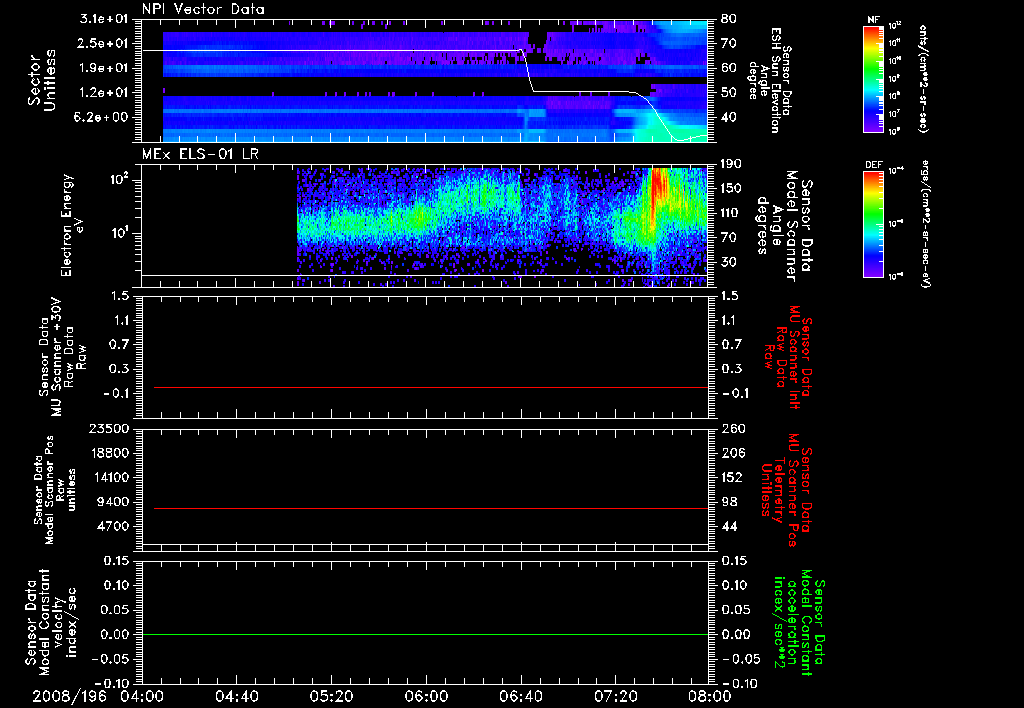Click the 2.5e+01 sector tick label
Screen dimensions: 1024x708
pyautogui.click(x=104, y=43)
